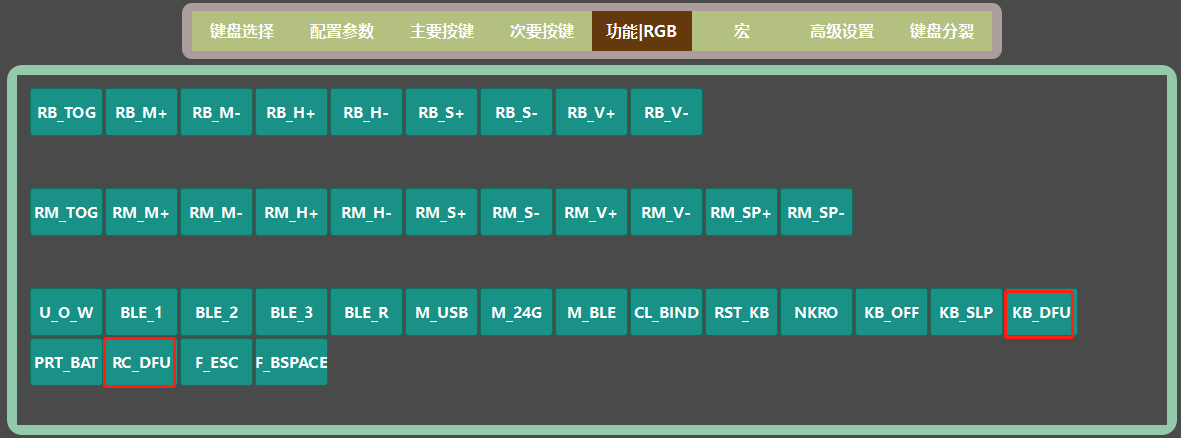Viewport: 1181px width, 438px height.
Task: Pick the F_ESC key
Action: [x=216, y=362]
